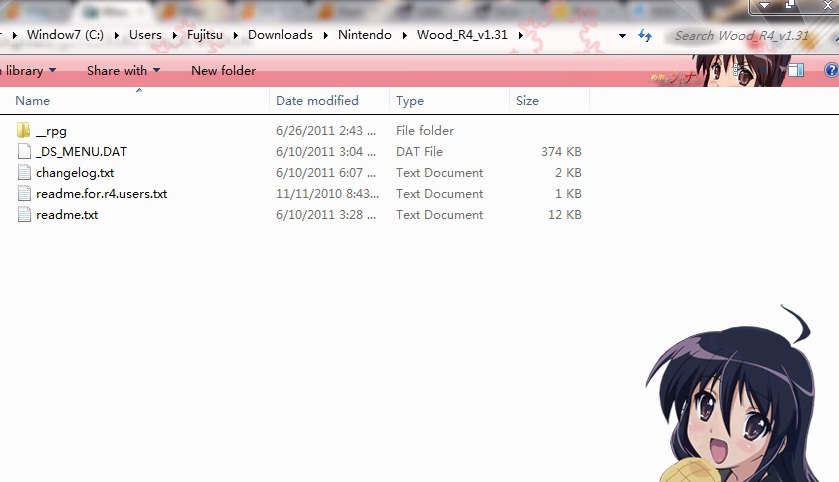Expand the view options dropdown arrow
839x482 pixels.
[x=763, y=70]
